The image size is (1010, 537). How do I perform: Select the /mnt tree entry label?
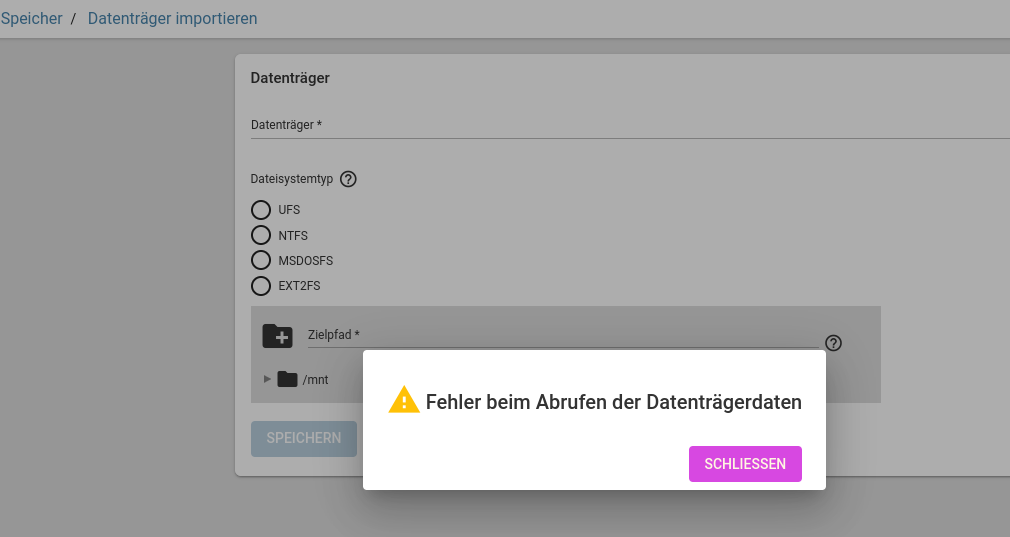[316, 380]
